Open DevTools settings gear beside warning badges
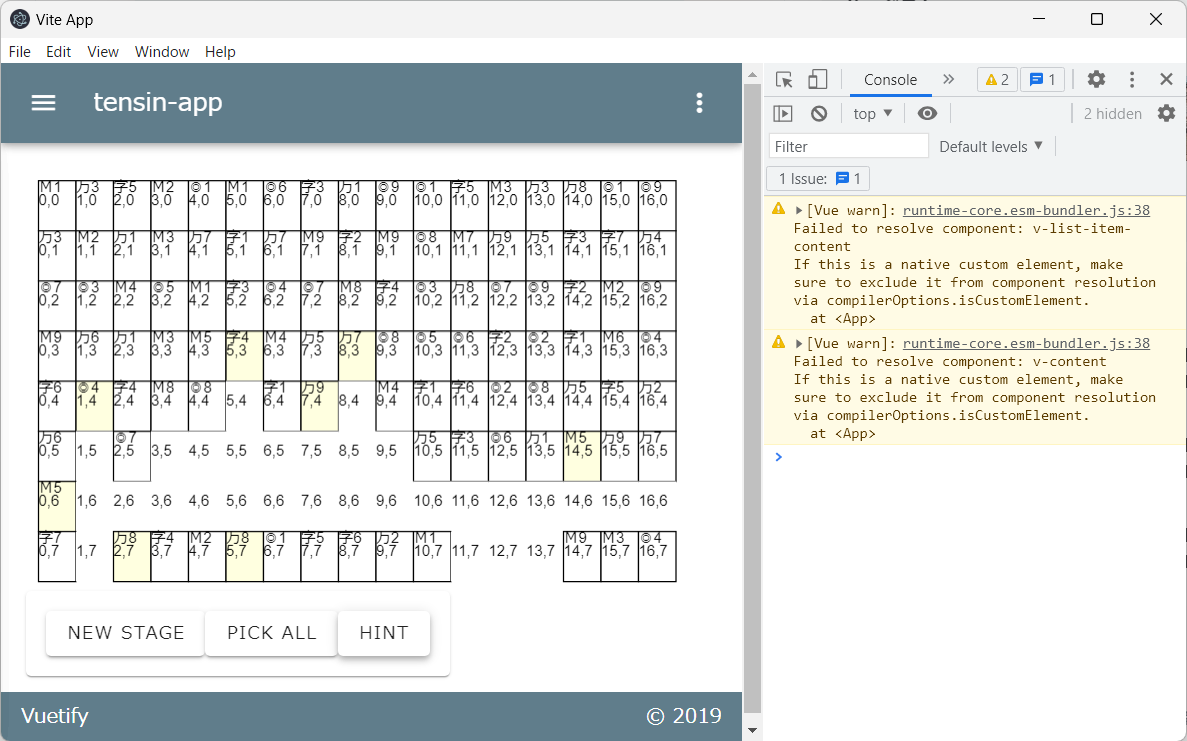The height and width of the screenshot is (741, 1187). (x=1096, y=80)
